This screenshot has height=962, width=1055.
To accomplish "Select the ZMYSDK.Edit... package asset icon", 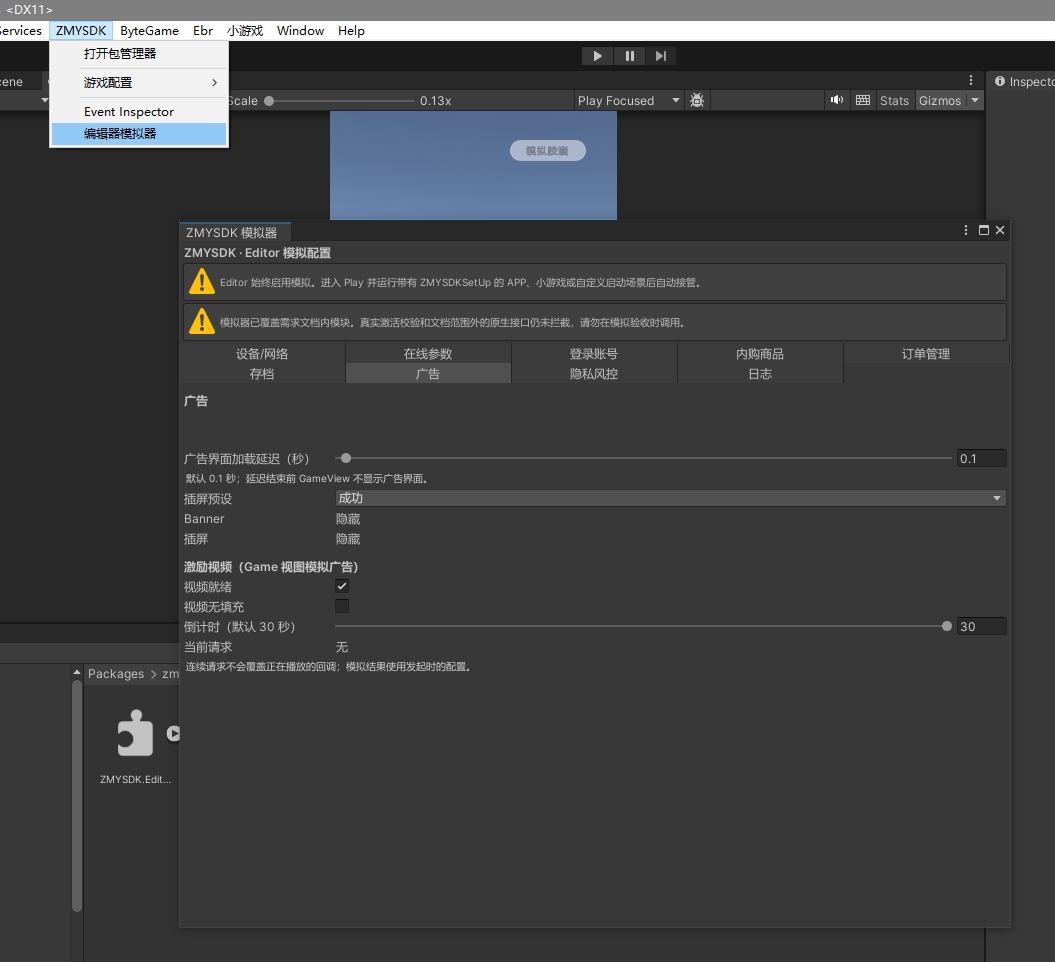I will click(135, 733).
